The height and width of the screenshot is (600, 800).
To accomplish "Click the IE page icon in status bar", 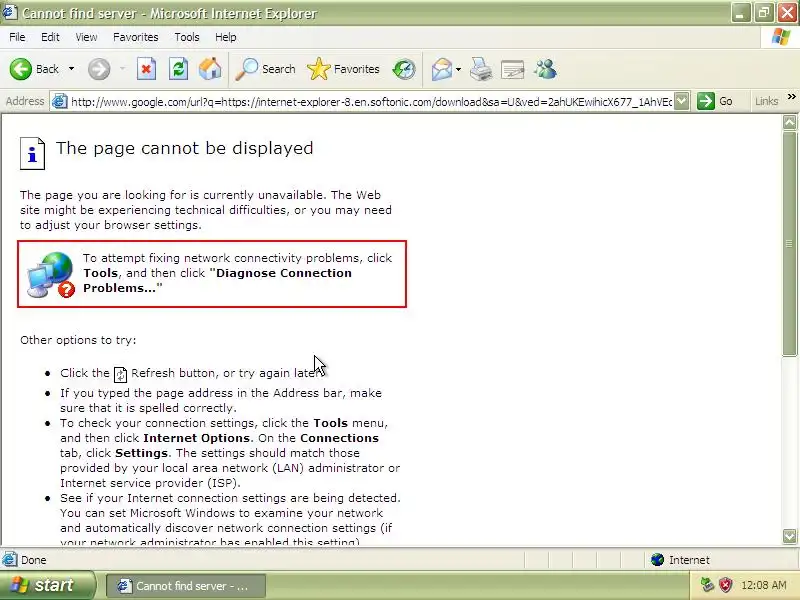I will [9, 560].
